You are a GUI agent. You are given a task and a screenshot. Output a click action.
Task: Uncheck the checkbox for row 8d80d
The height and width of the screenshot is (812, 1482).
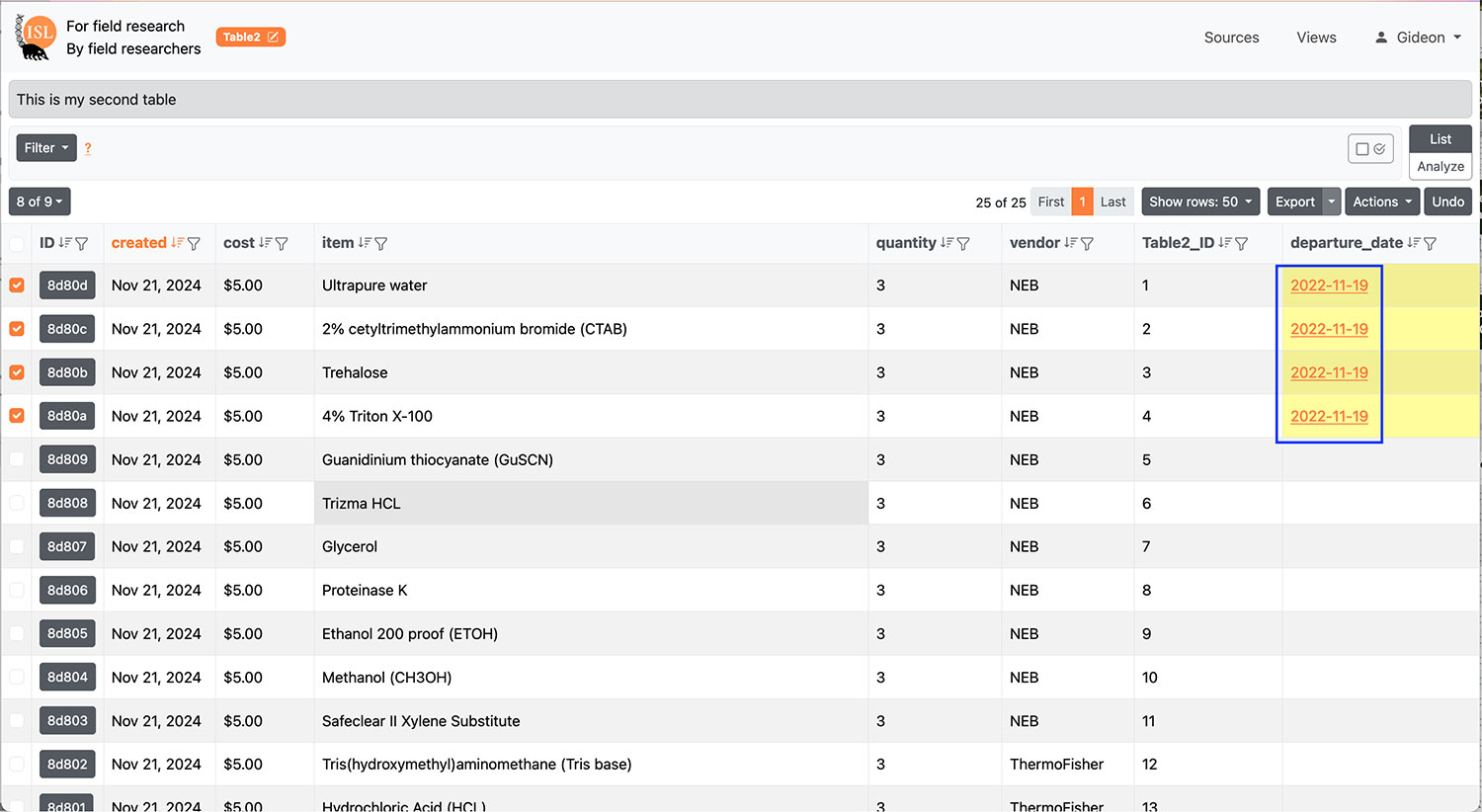[x=17, y=285]
